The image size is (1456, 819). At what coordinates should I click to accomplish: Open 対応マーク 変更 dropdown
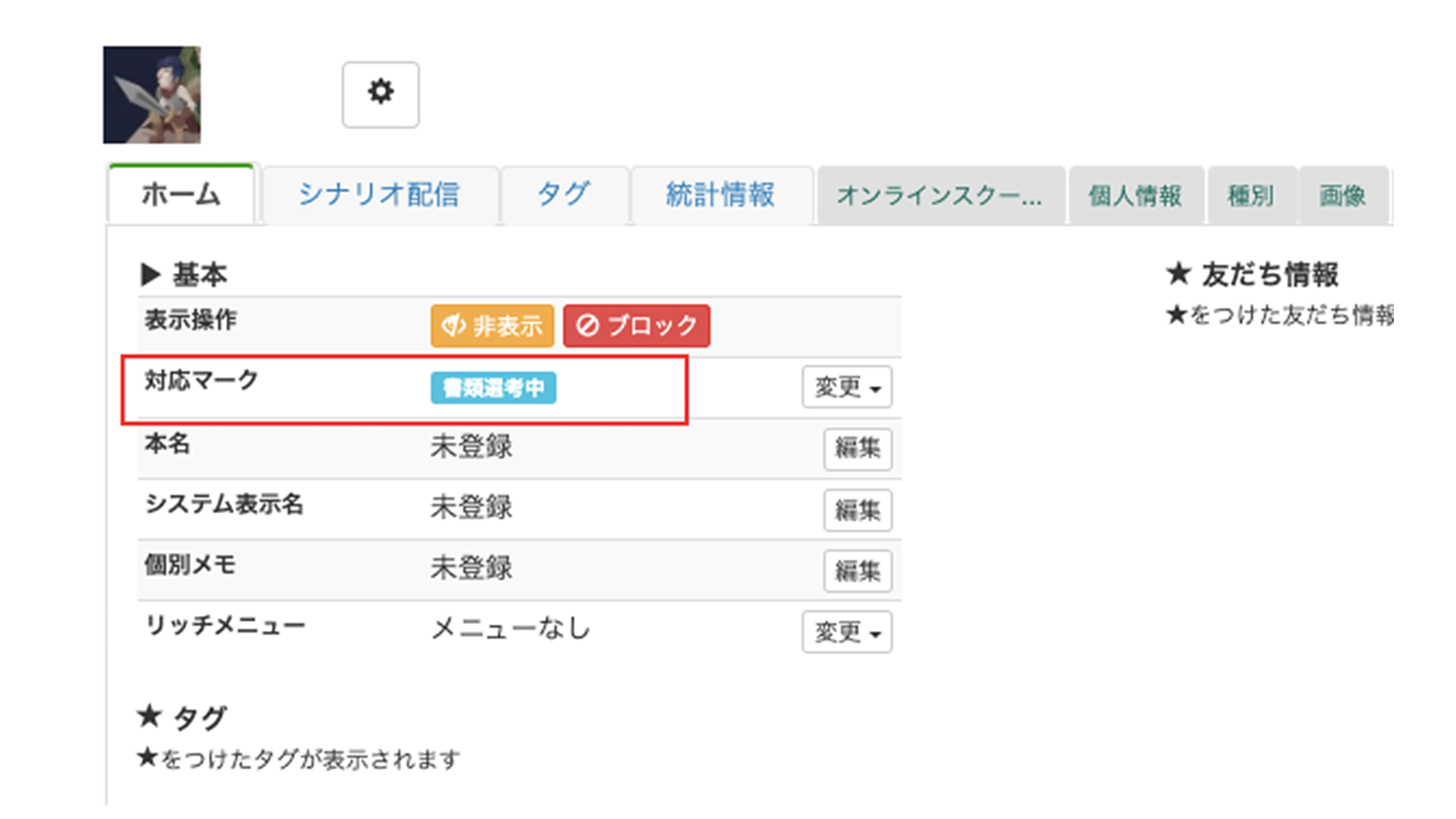click(846, 388)
